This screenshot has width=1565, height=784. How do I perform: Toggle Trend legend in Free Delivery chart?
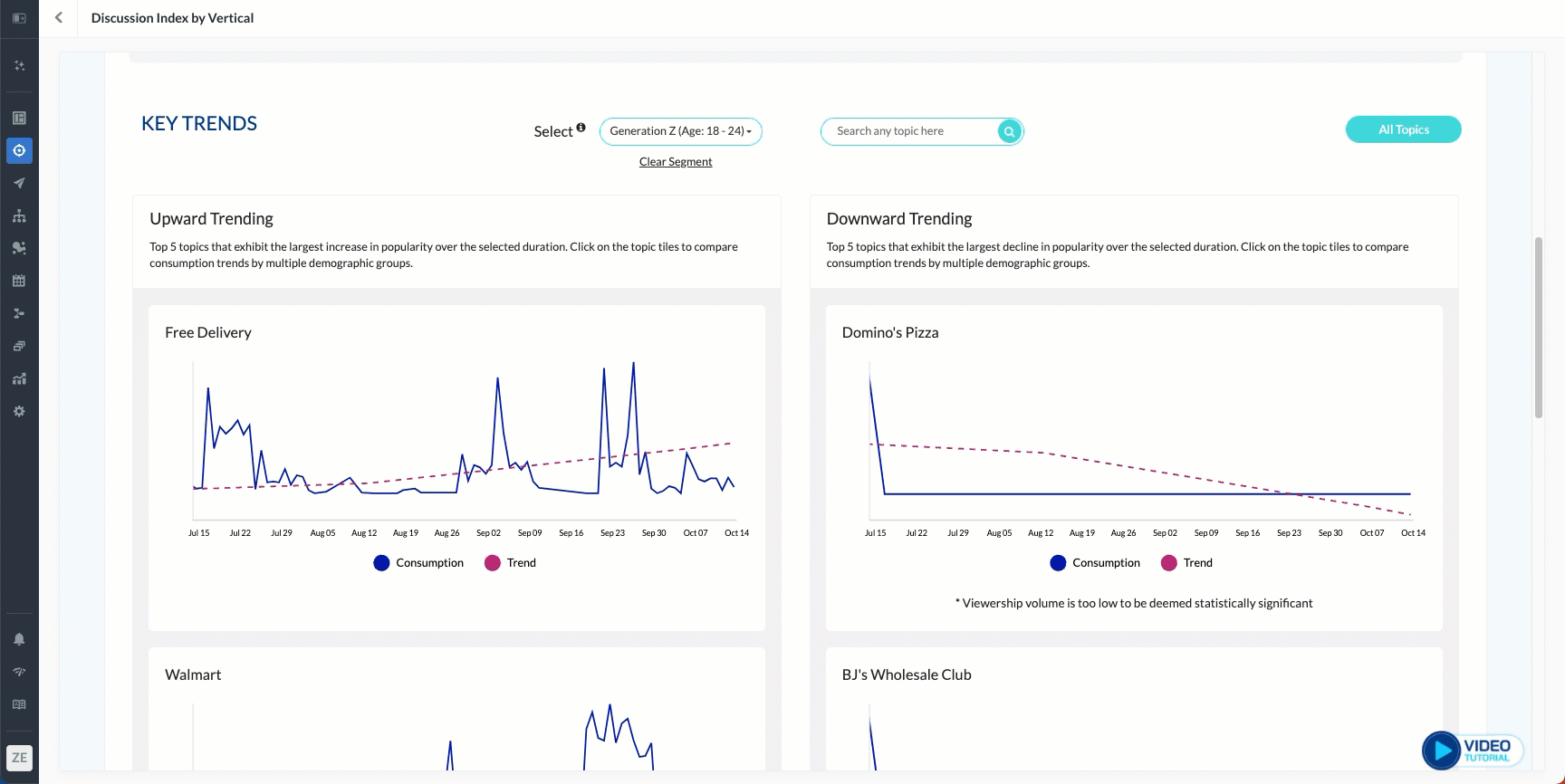point(511,563)
